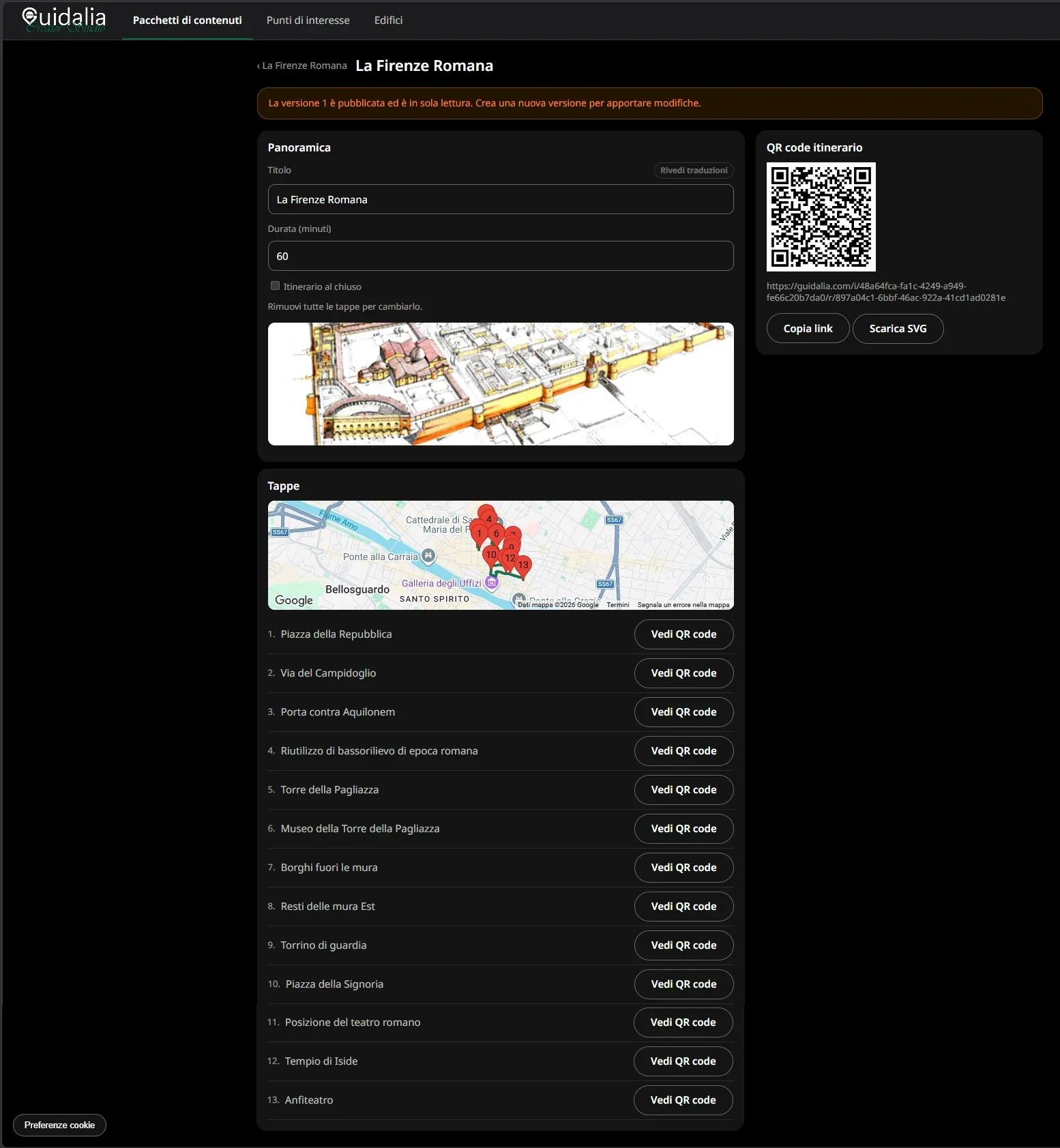Show QR code for Anfiteatro
This screenshot has width=1060, height=1148.
[683, 1100]
